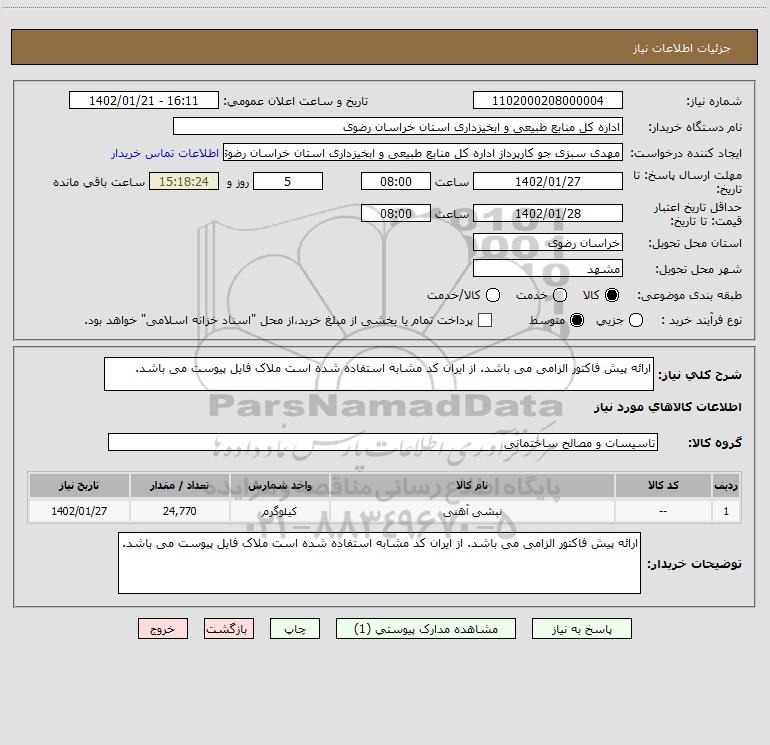The width and height of the screenshot is (770, 745).
Task: Click the اطلاعات کالاهای مورد نیاز heading
Action: click(668, 407)
